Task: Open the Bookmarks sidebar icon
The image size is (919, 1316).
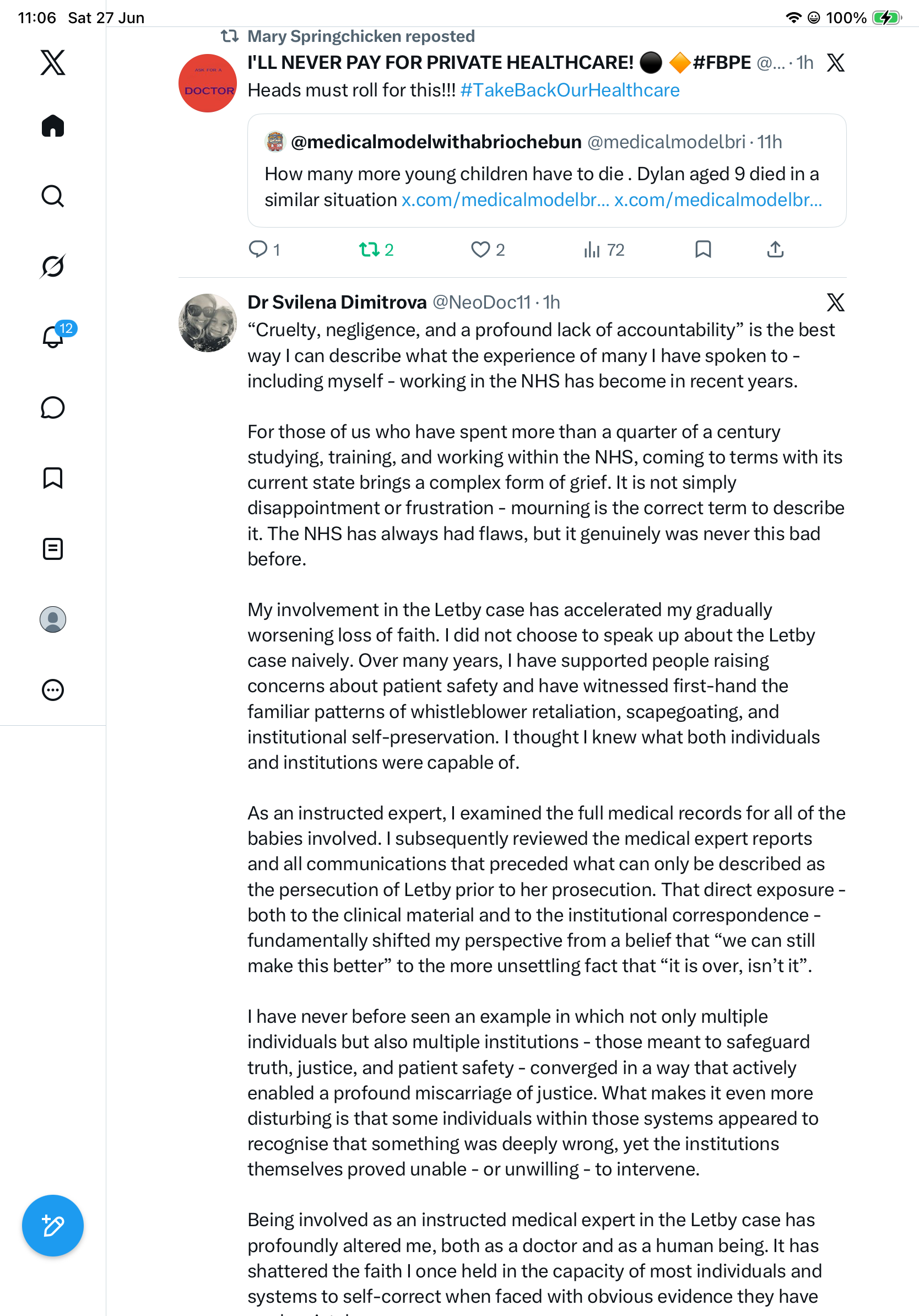Action: click(53, 478)
